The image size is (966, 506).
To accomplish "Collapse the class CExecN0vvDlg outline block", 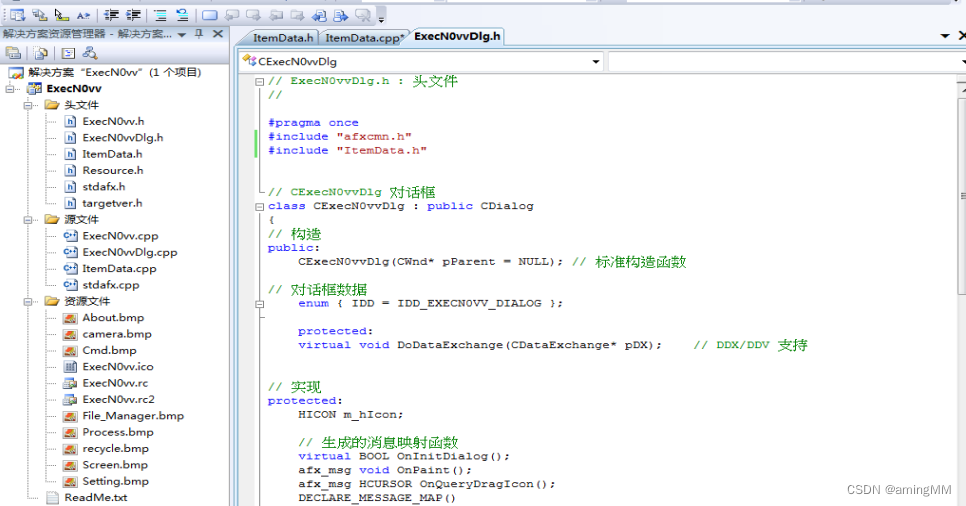I will [x=259, y=206].
